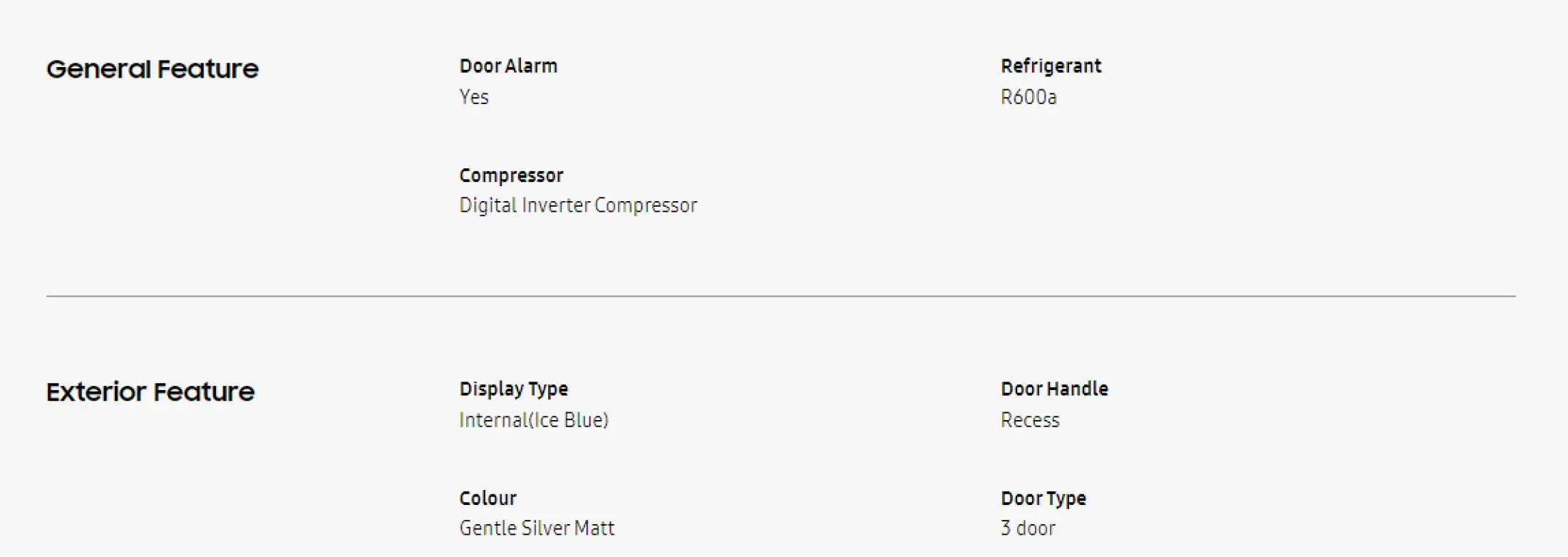Click the horizontal divider between sections
Viewport: 1568px width, 557px height.
pos(780,296)
